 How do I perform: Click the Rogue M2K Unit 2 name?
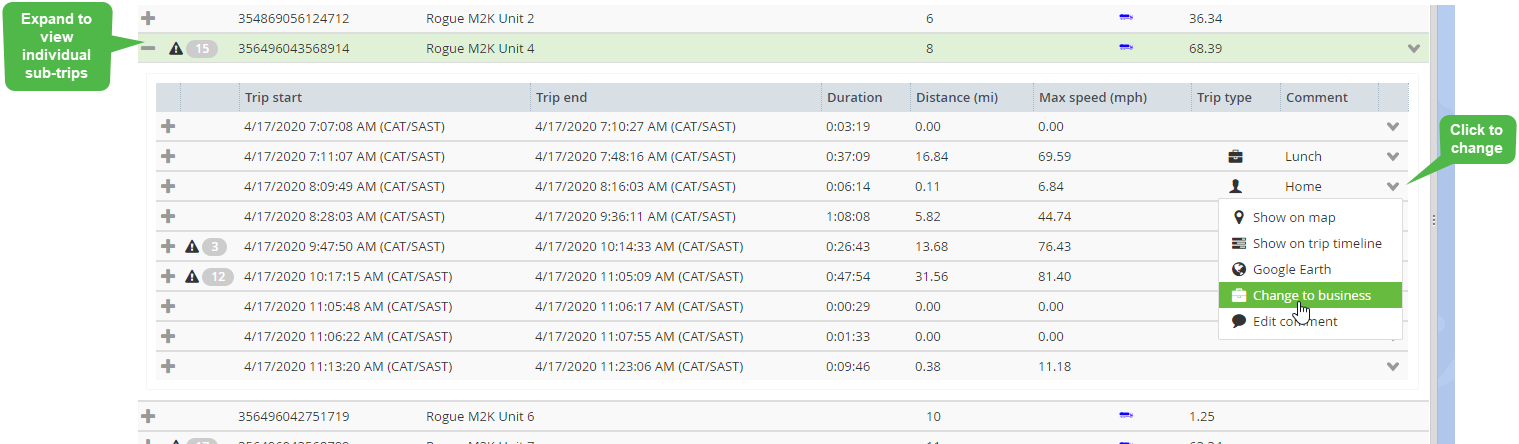480,18
